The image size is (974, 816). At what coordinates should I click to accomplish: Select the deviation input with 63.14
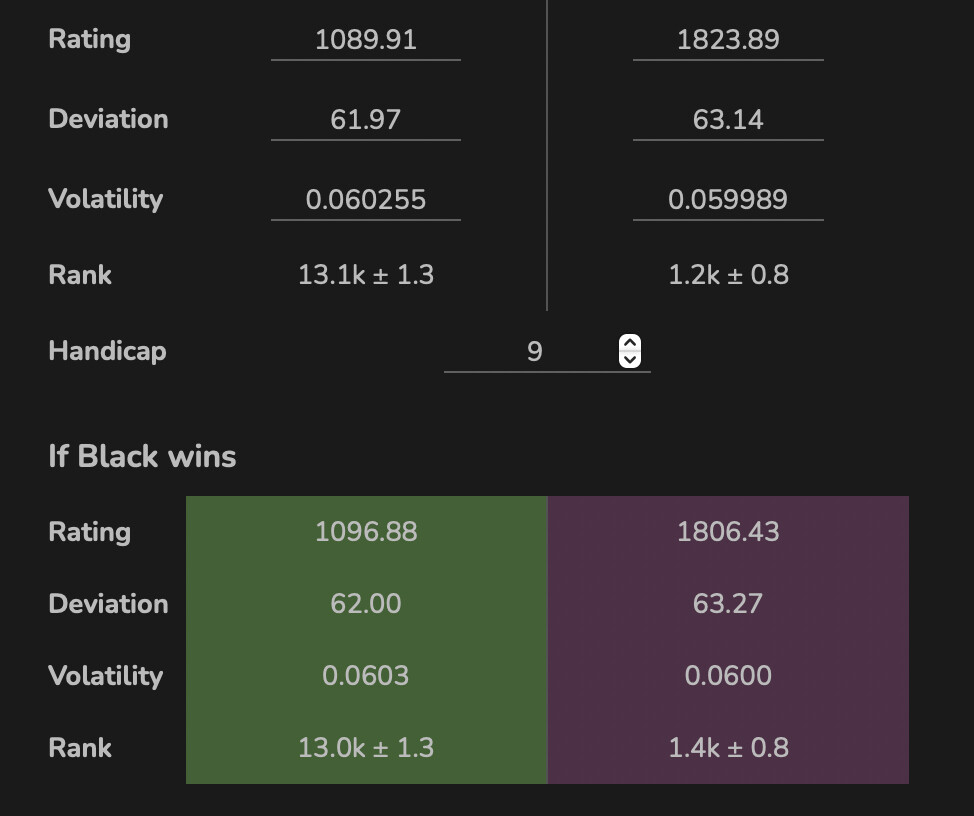tap(728, 120)
